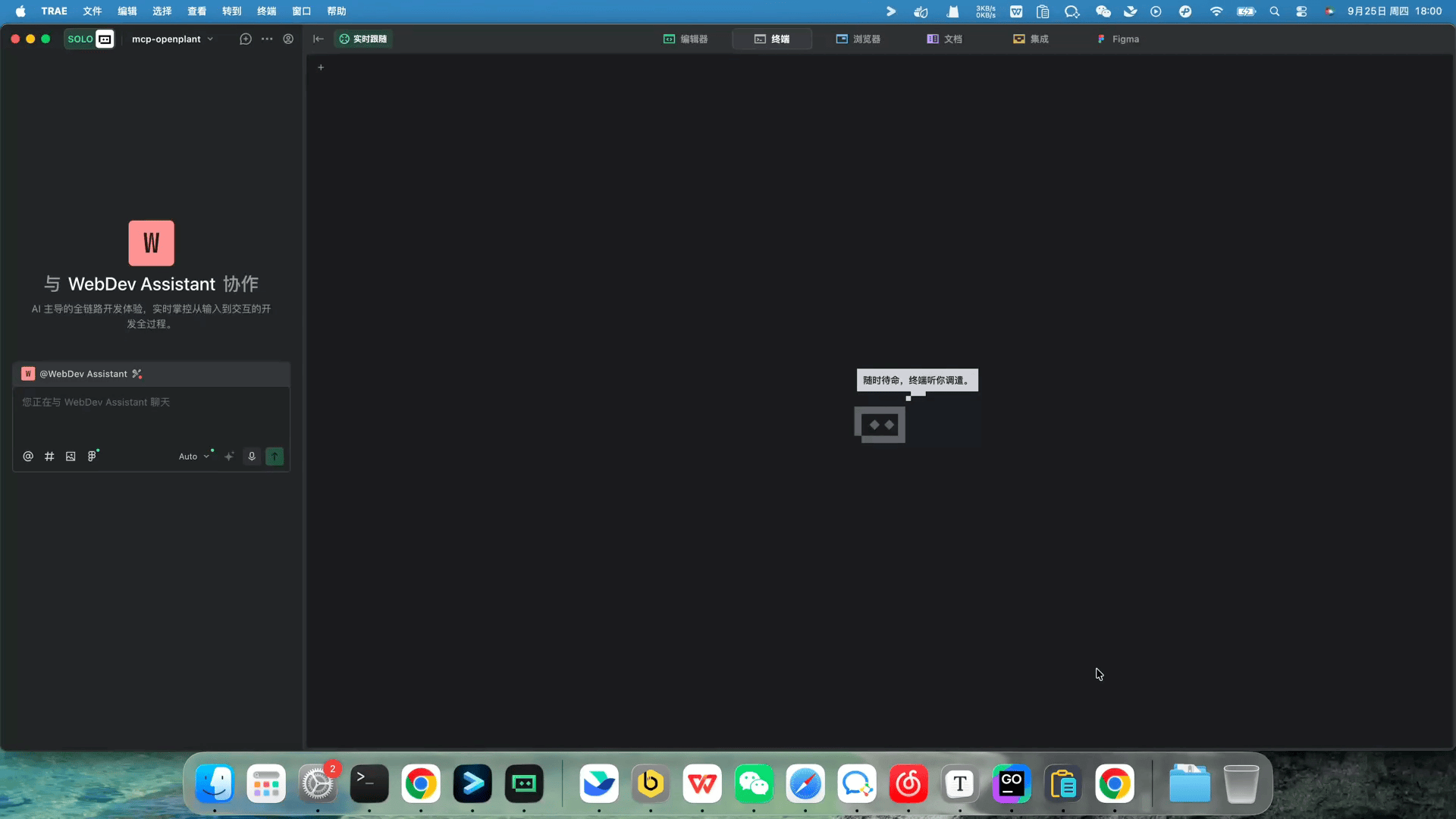Toggle 实时跟随 live follow mode
Viewport: 1456px width, 819px height.
point(363,39)
